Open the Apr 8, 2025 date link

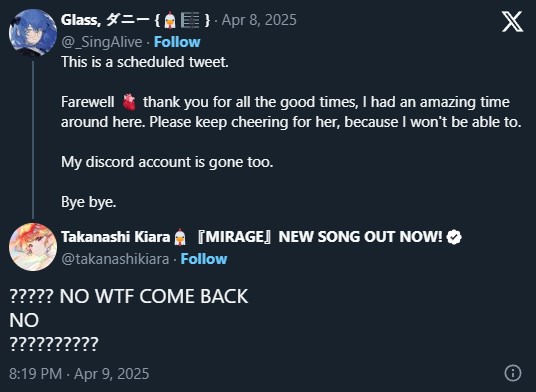259,20
